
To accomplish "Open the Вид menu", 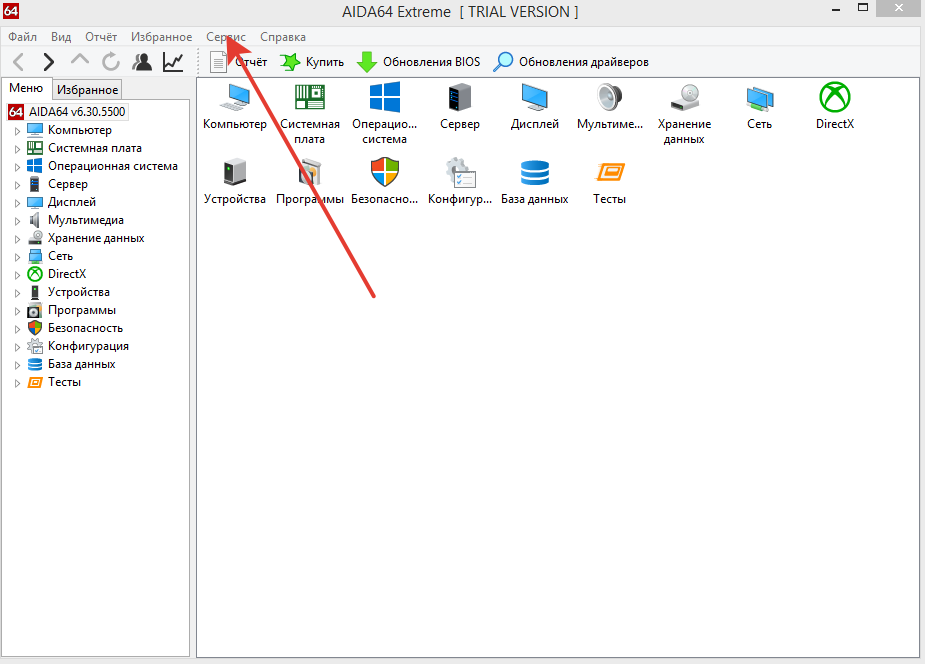I will (x=61, y=37).
